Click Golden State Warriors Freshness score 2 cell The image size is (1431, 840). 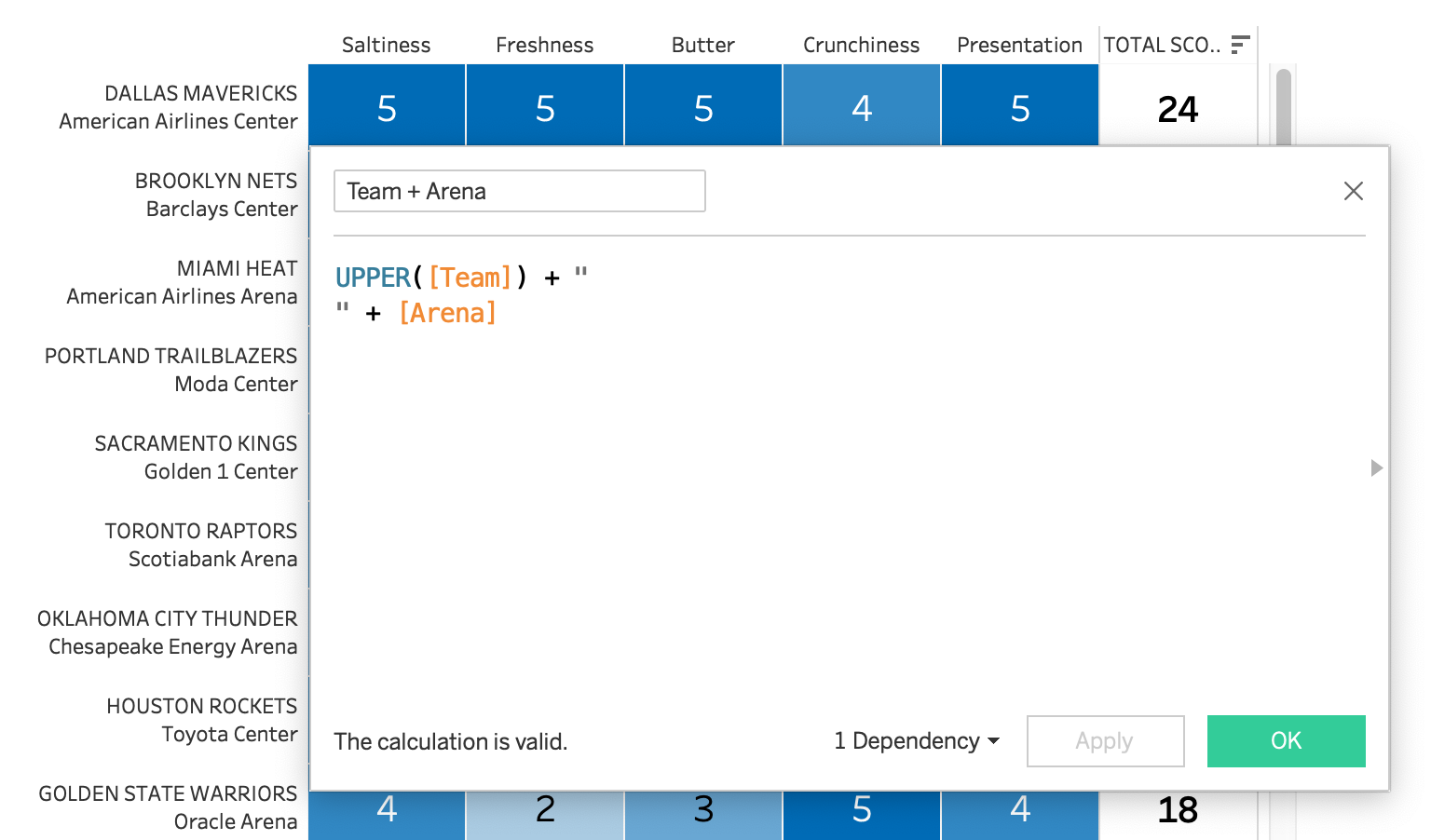point(545,816)
